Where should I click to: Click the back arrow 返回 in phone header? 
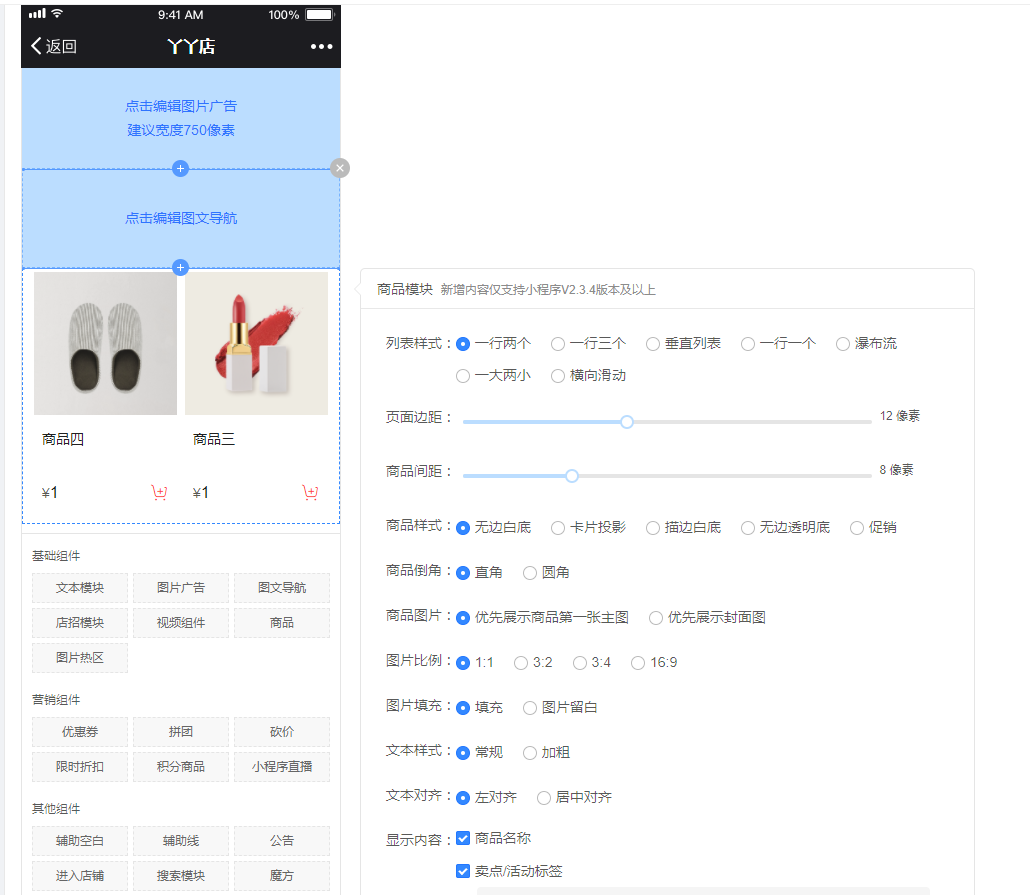(x=53, y=46)
